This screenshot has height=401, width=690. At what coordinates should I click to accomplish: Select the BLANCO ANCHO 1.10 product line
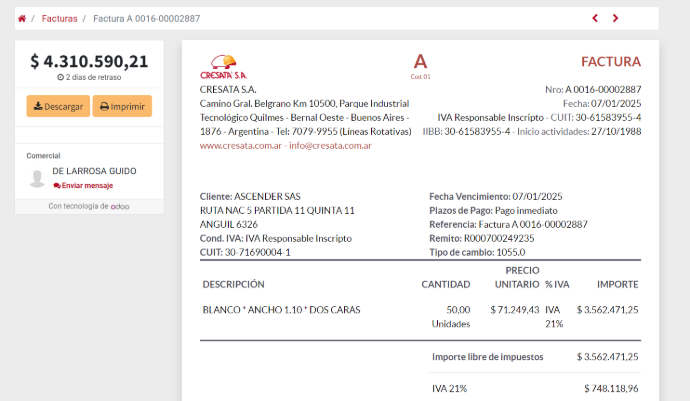coord(281,310)
